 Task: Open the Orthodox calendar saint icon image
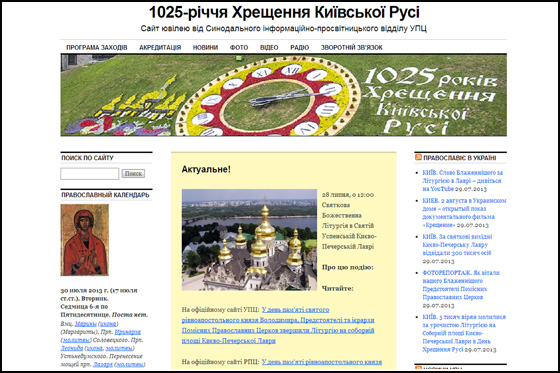pyautogui.click(x=85, y=240)
